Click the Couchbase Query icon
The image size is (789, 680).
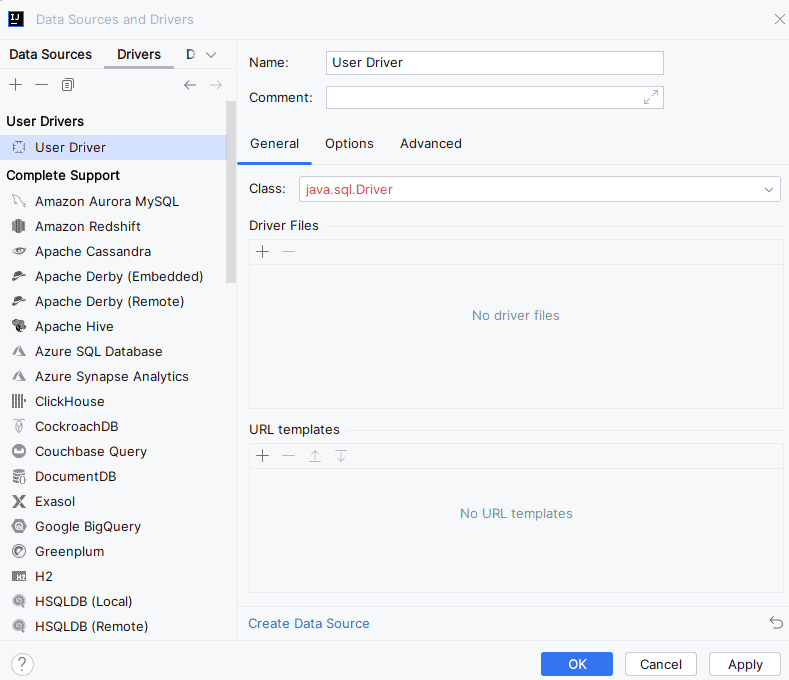(x=19, y=451)
